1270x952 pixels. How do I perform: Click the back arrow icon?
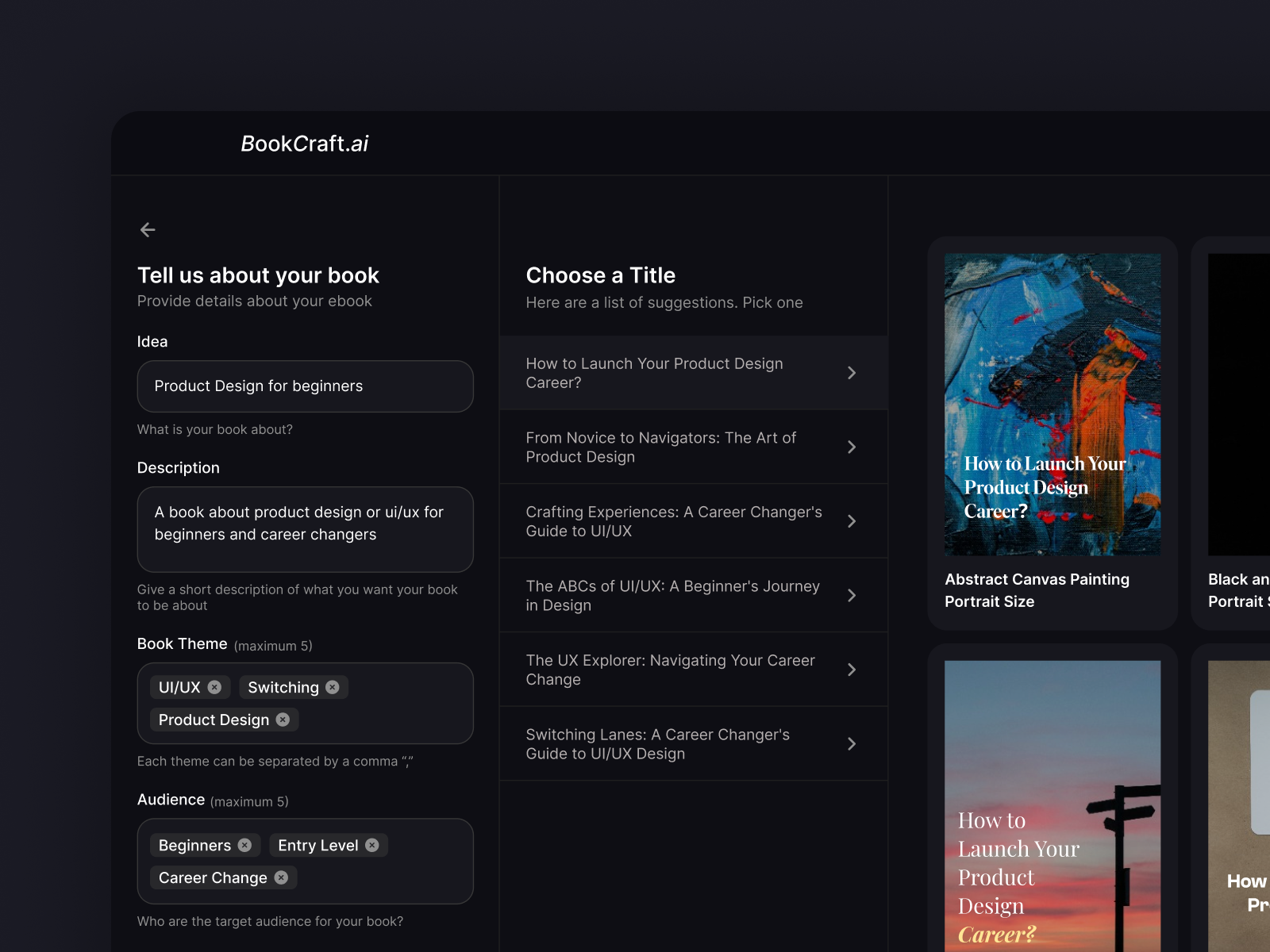148,230
